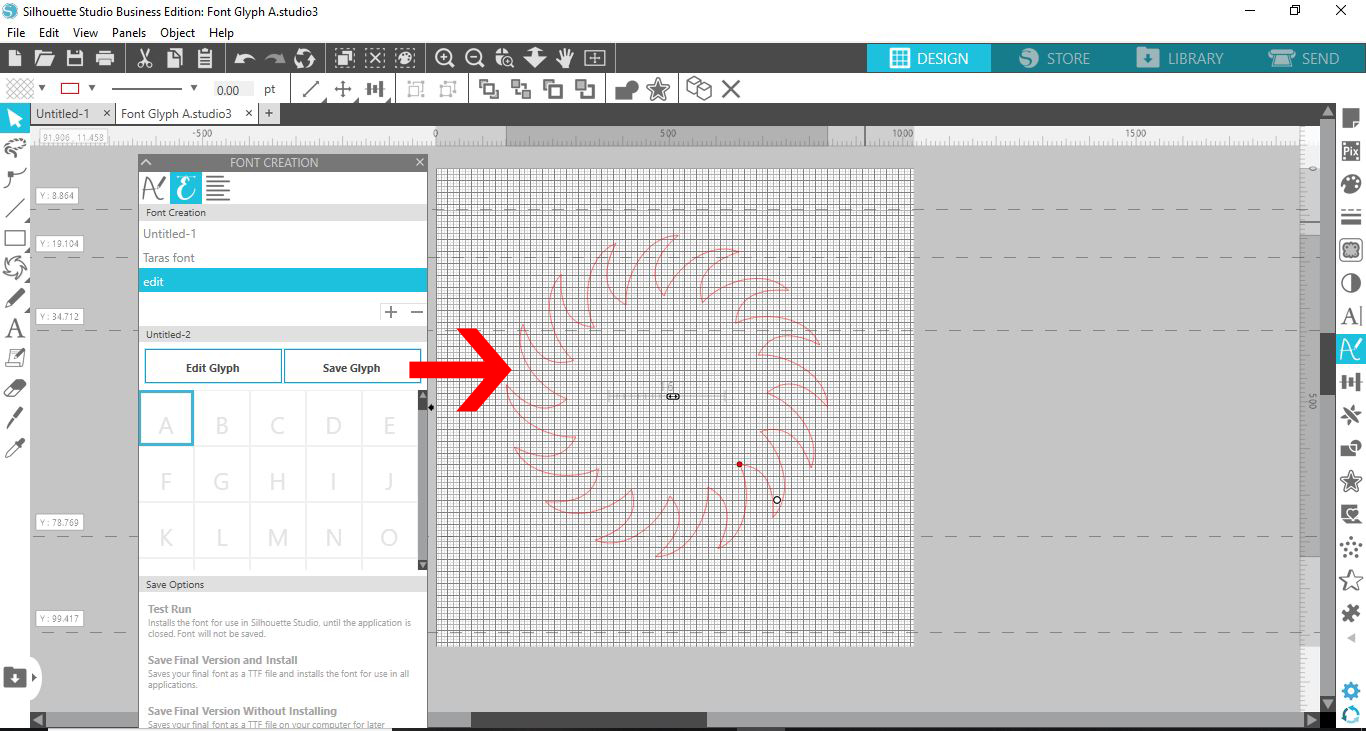Open the fill pattern dropdown arrow
The image size is (1366, 731).
[42, 88]
